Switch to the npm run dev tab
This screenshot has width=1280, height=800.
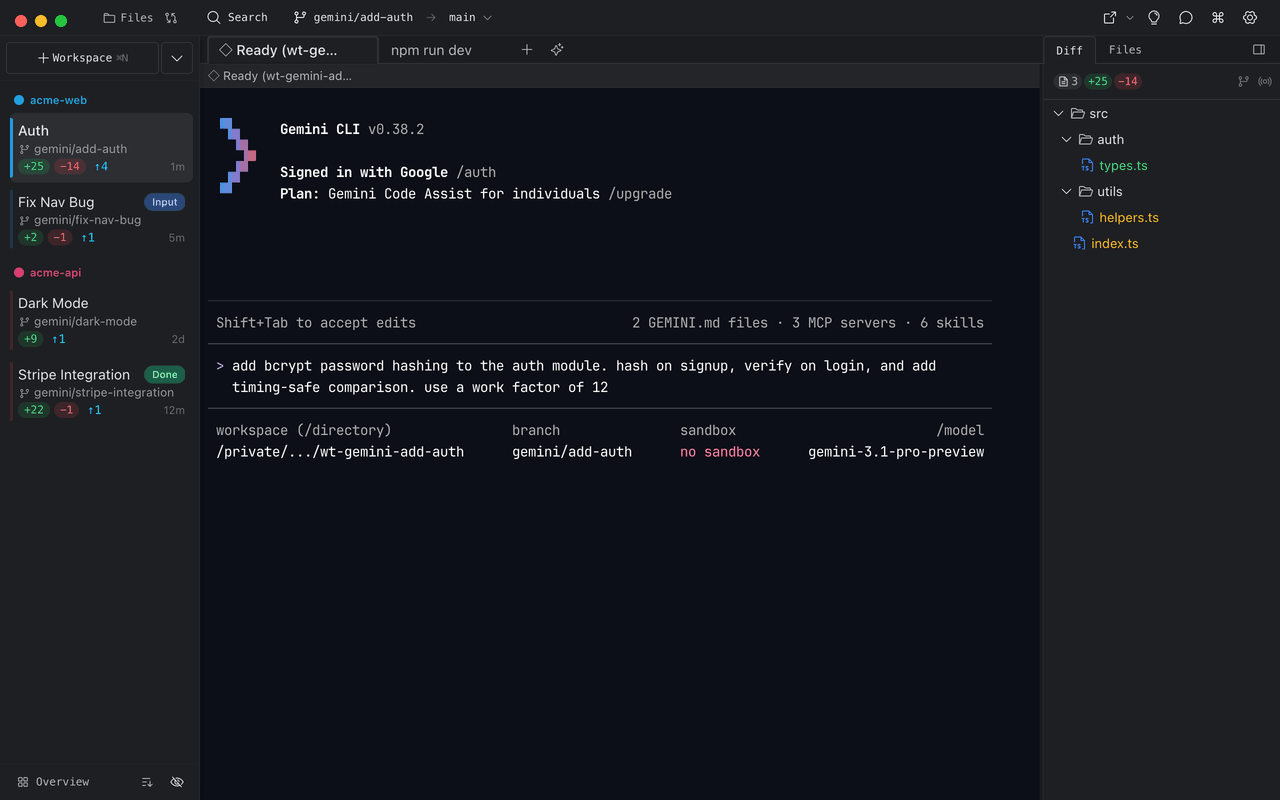click(431, 50)
